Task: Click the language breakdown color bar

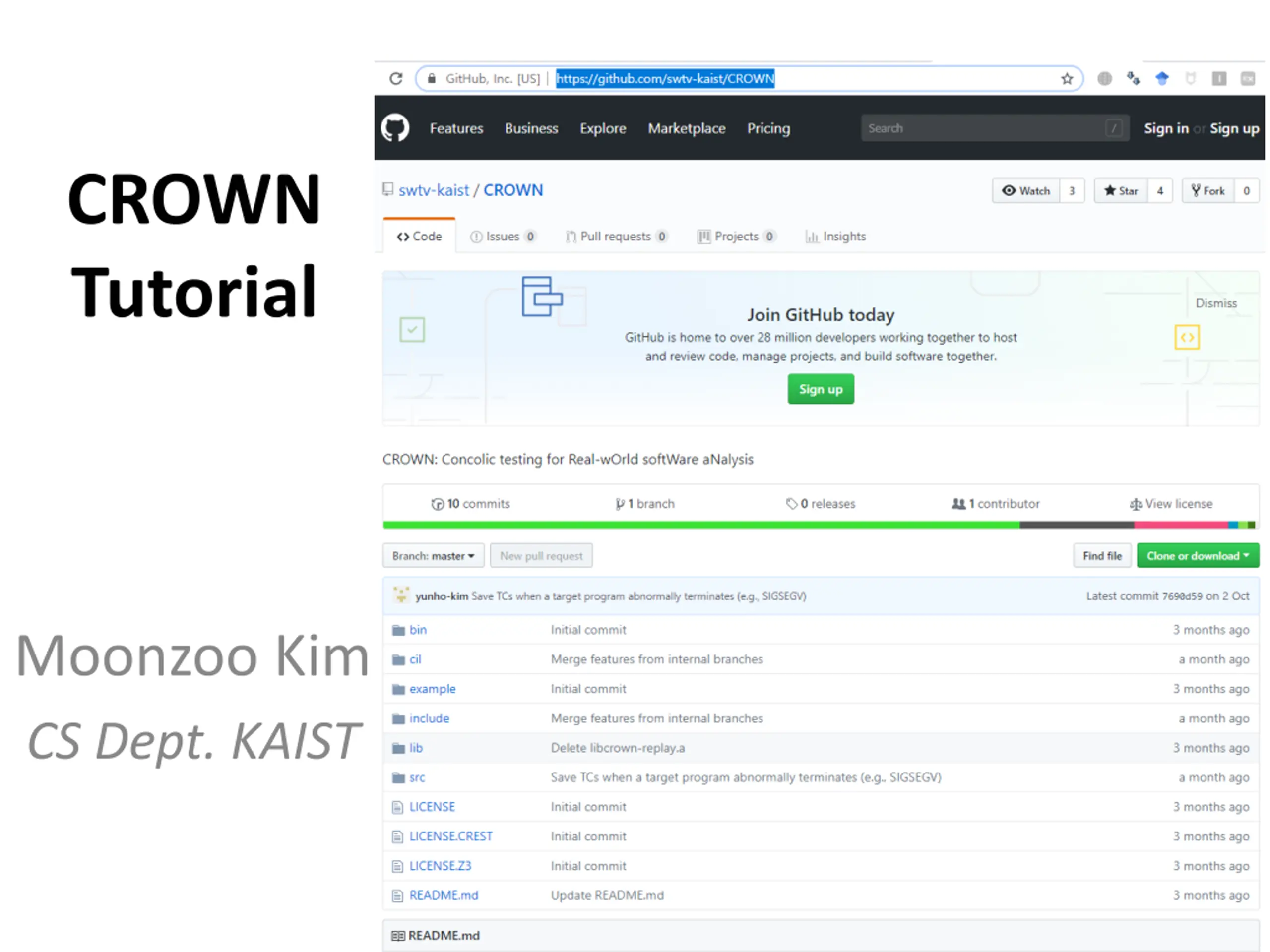Action: click(820, 525)
